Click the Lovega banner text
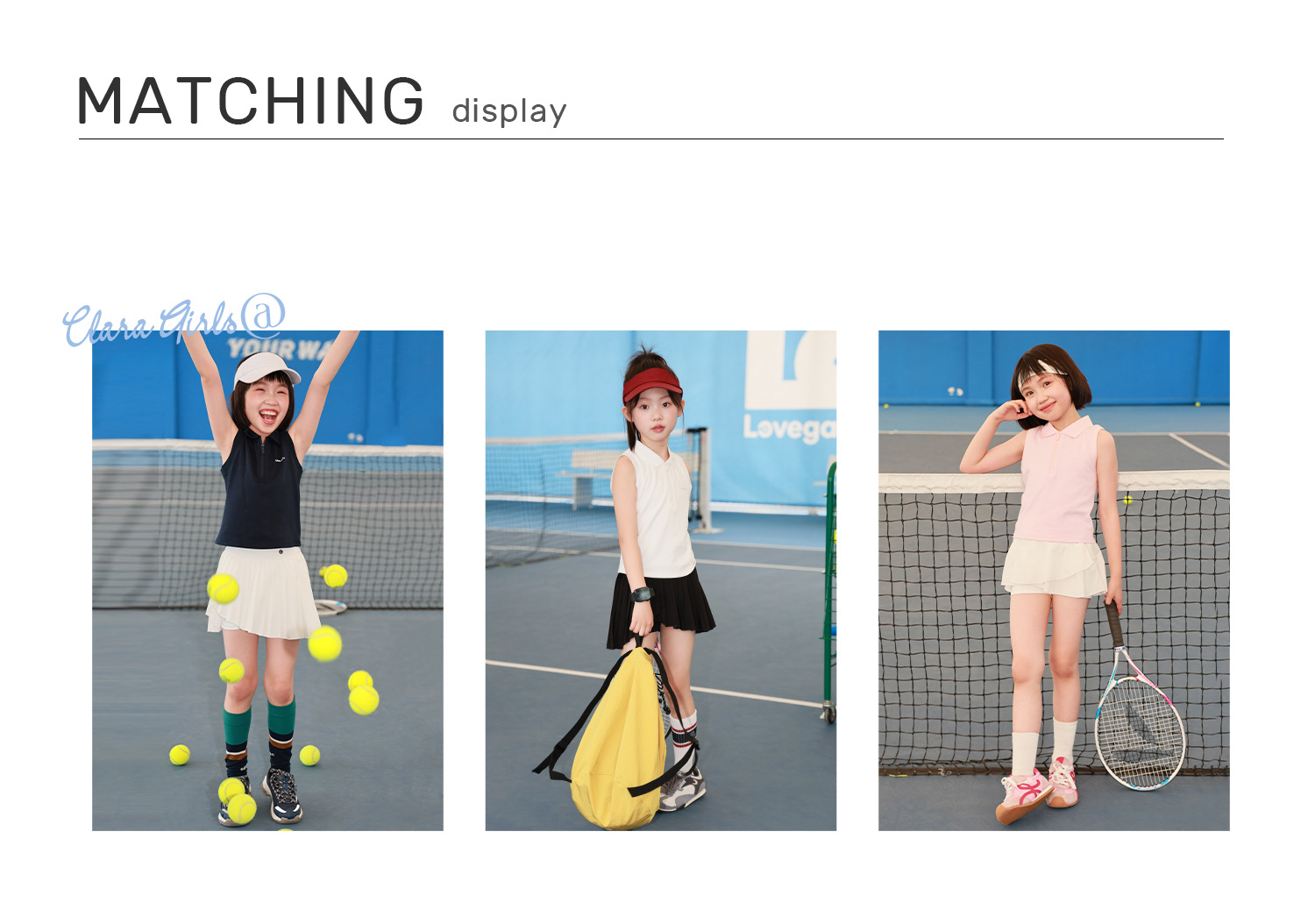The width and height of the screenshot is (1315, 924). 789,429
